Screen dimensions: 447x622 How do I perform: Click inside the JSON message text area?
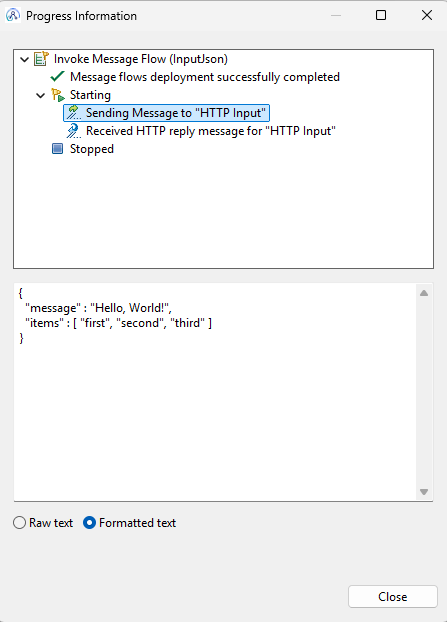tap(215, 392)
